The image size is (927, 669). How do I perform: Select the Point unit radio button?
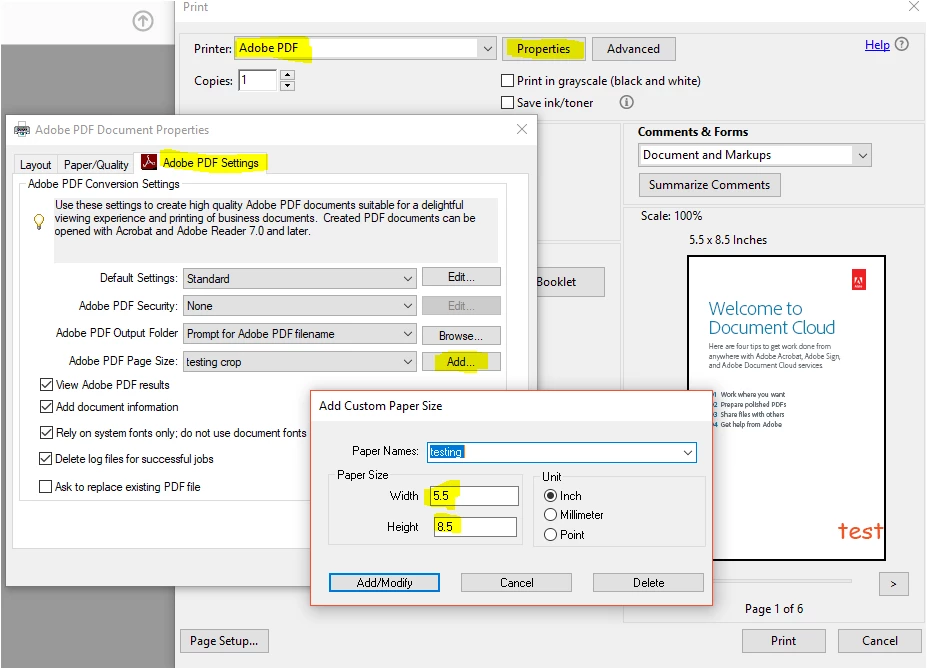pyautogui.click(x=550, y=535)
